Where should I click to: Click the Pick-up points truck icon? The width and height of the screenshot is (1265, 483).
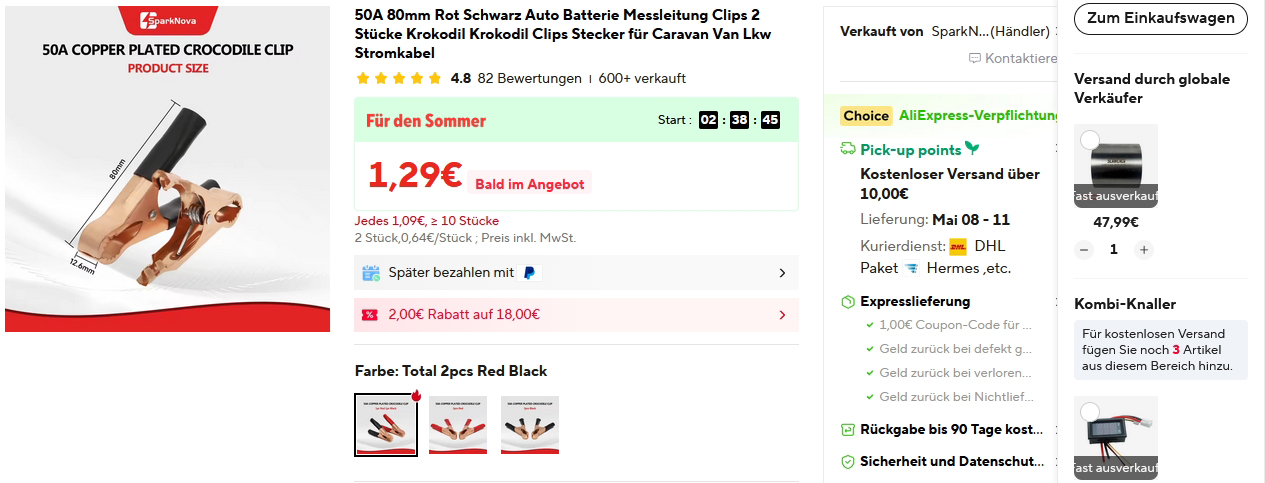pos(848,150)
